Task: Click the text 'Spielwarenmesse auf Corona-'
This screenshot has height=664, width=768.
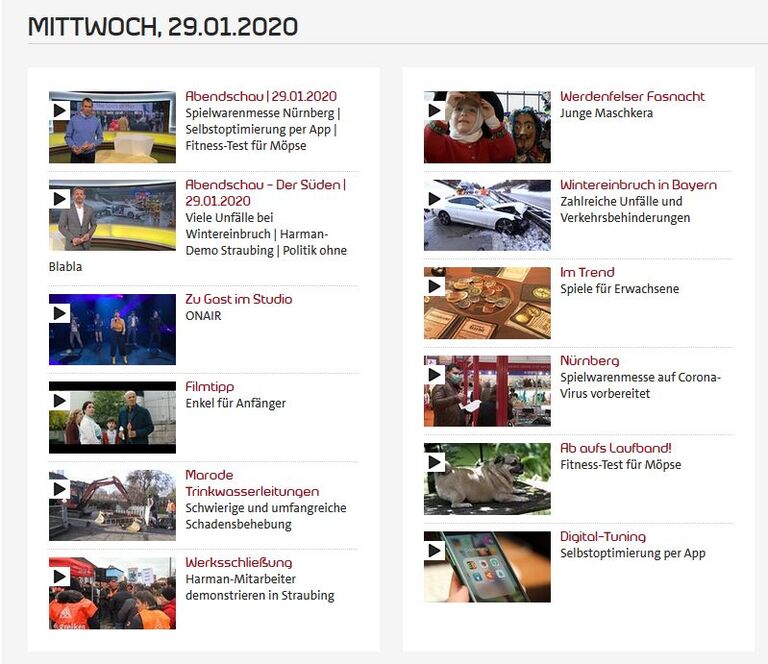Action: tap(640, 377)
